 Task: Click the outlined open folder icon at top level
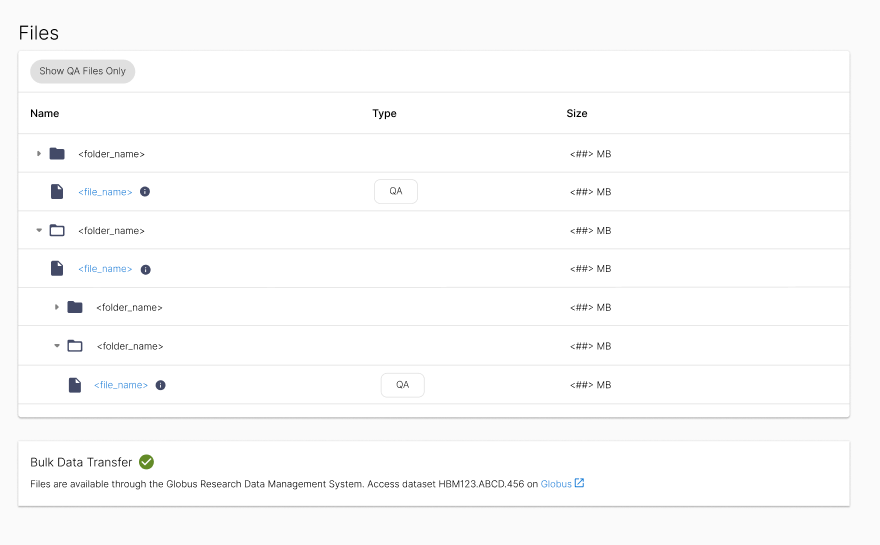click(x=57, y=230)
